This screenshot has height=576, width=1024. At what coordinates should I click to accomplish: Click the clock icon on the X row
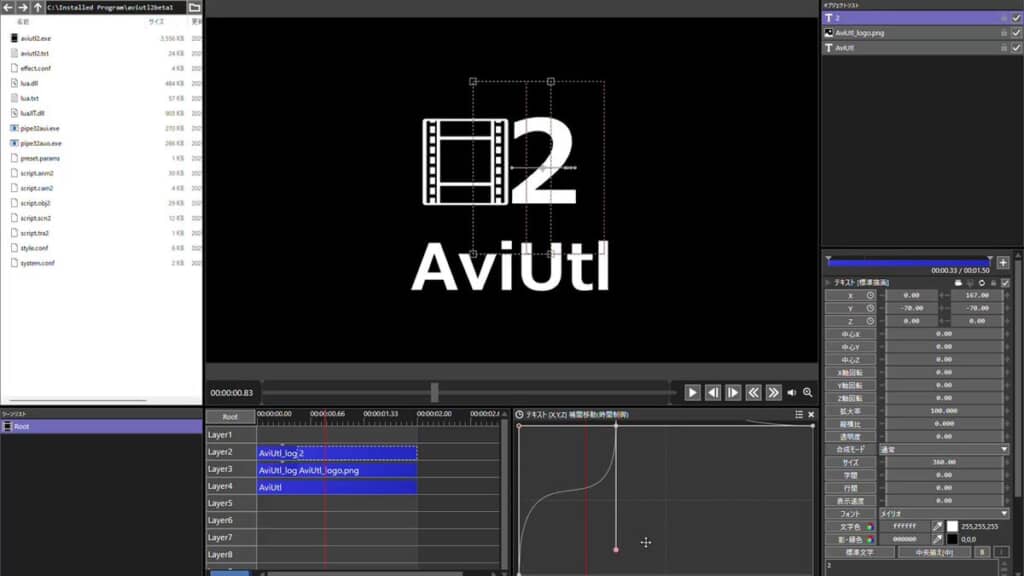coord(870,295)
